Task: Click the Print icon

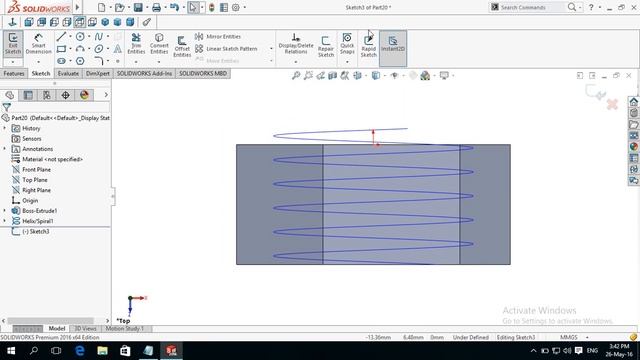Action: point(156,7)
